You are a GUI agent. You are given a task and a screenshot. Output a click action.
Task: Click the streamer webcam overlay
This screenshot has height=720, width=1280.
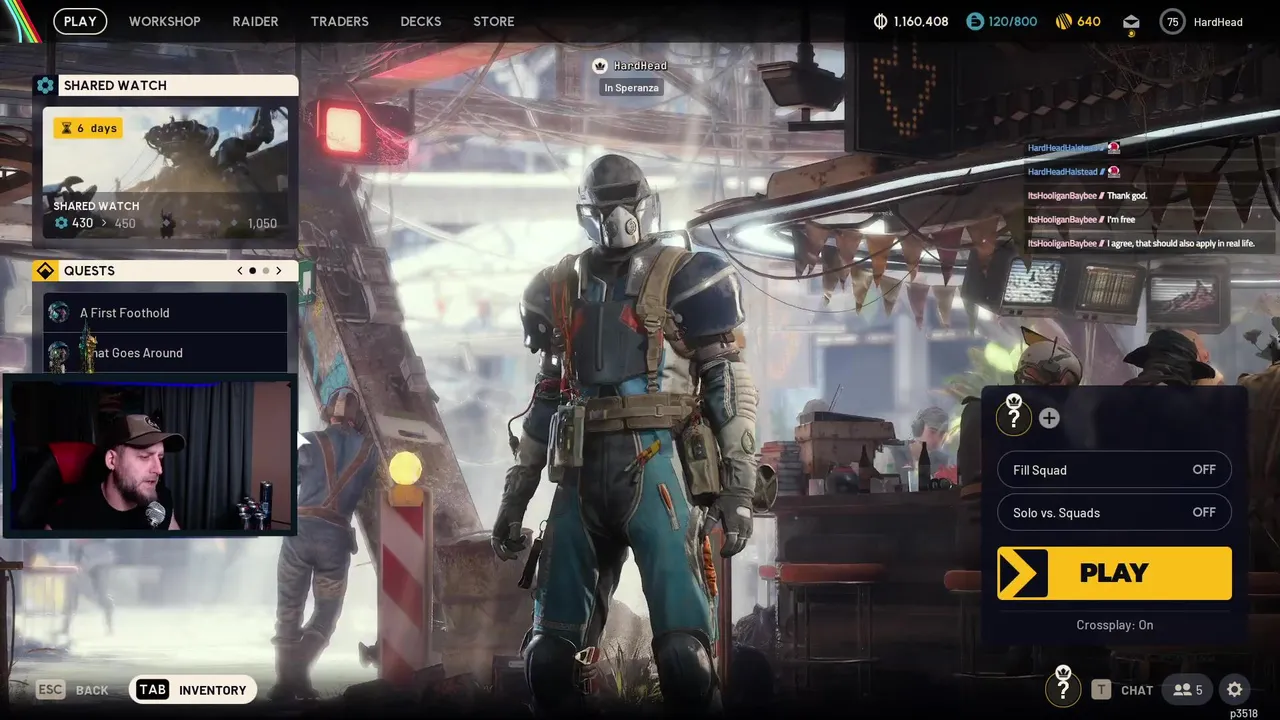point(150,456)
